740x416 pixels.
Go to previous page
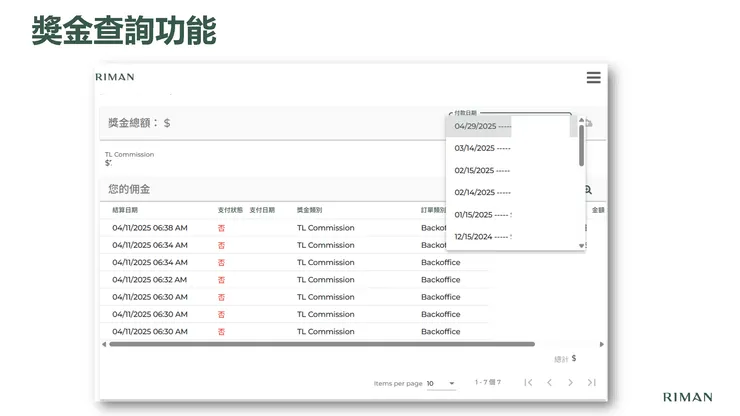click(549, 382)
